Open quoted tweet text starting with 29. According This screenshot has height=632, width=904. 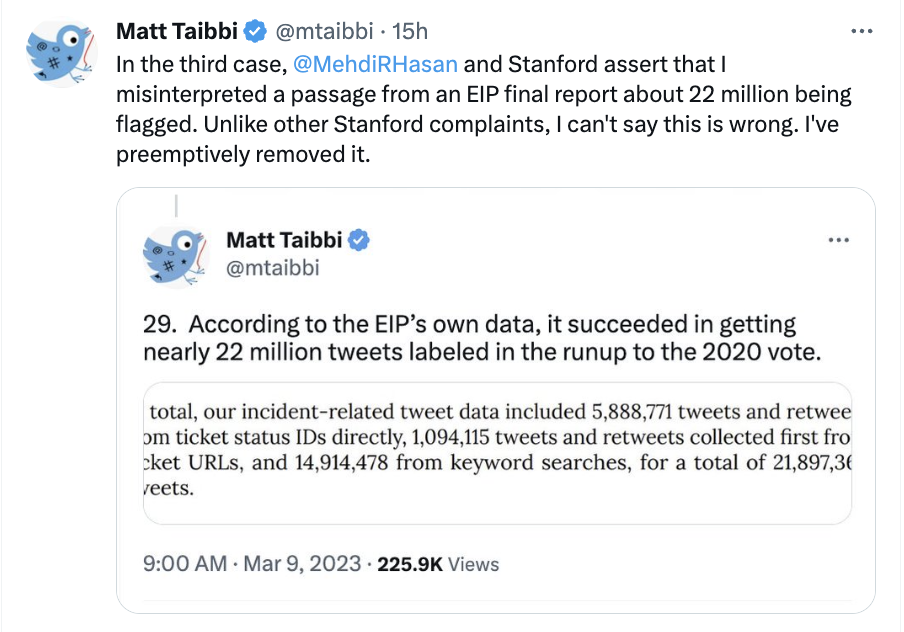point(482,338)
